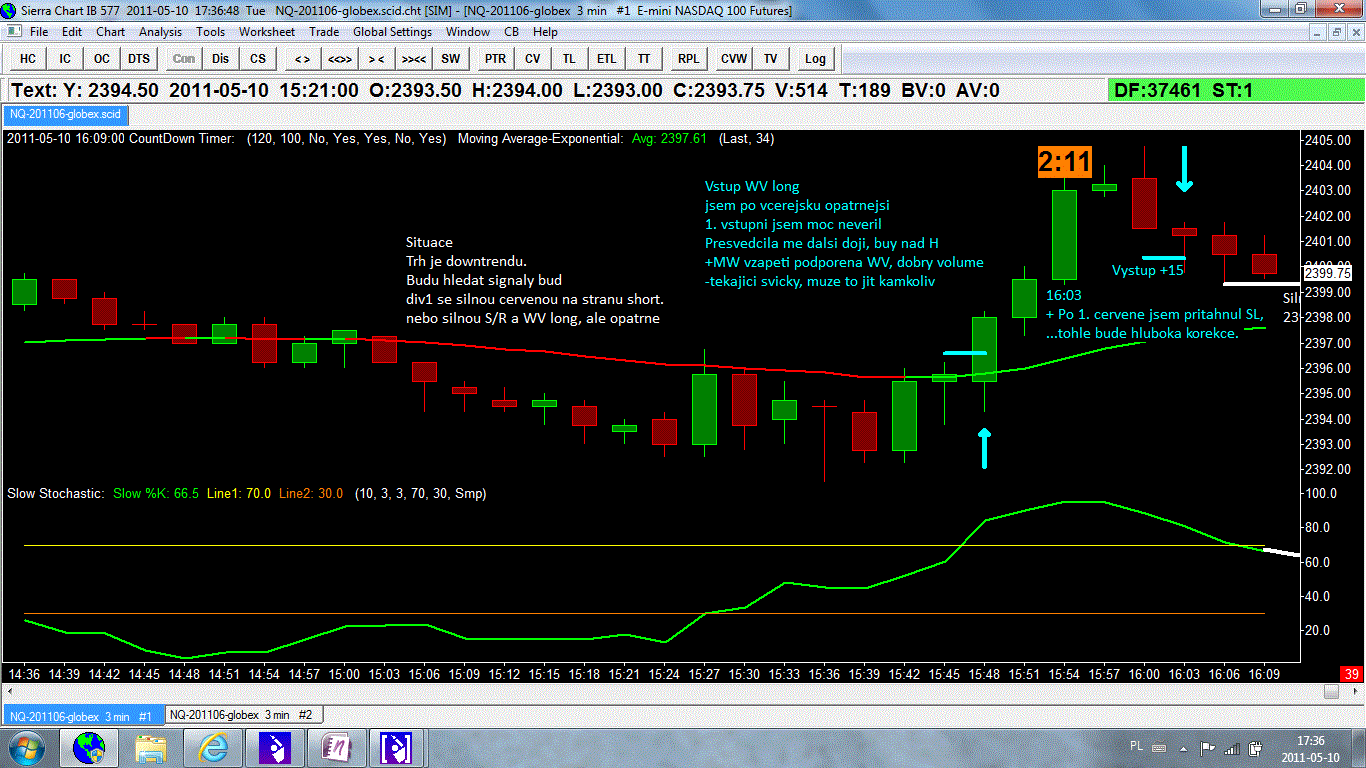Click the TT toolbar button

coord(644,58)
